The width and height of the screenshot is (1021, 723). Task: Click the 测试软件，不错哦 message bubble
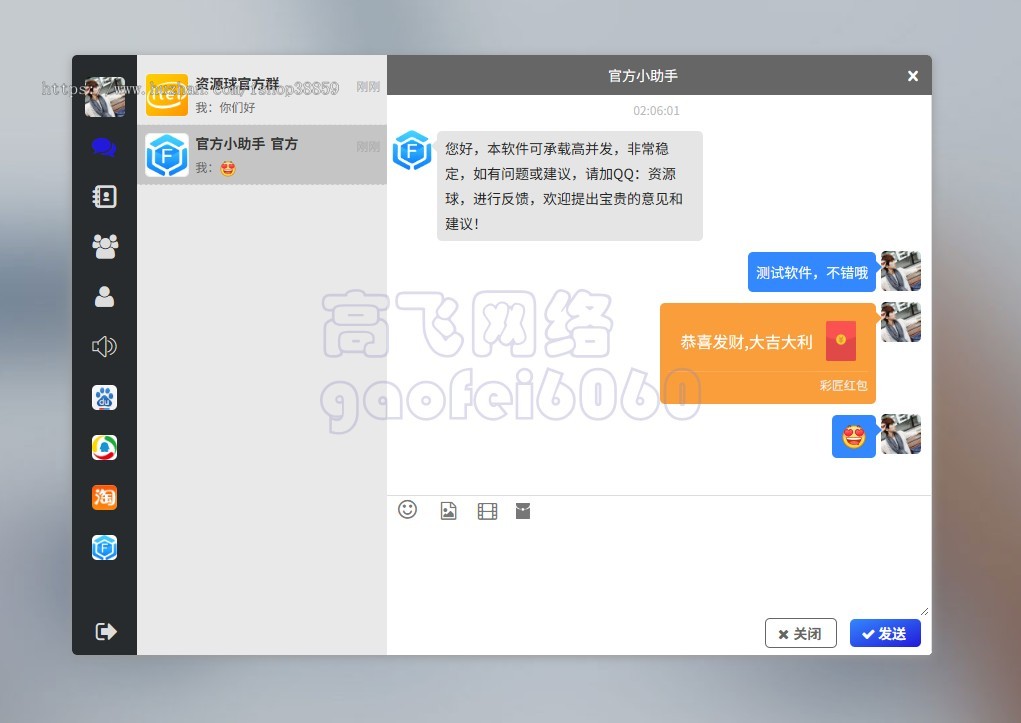tap(812, 272)
